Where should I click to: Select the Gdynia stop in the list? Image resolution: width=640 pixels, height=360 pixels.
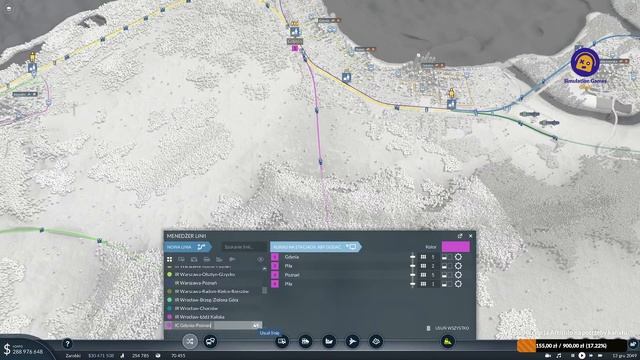pyautogui.click(x=291, y=257)
